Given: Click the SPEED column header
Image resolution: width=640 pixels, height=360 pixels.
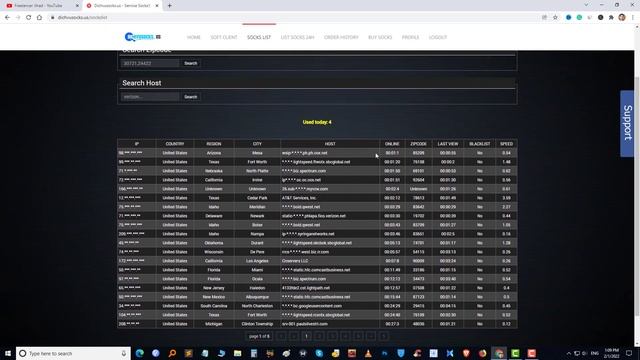Looking at the screenshot, I should (506, 144).
